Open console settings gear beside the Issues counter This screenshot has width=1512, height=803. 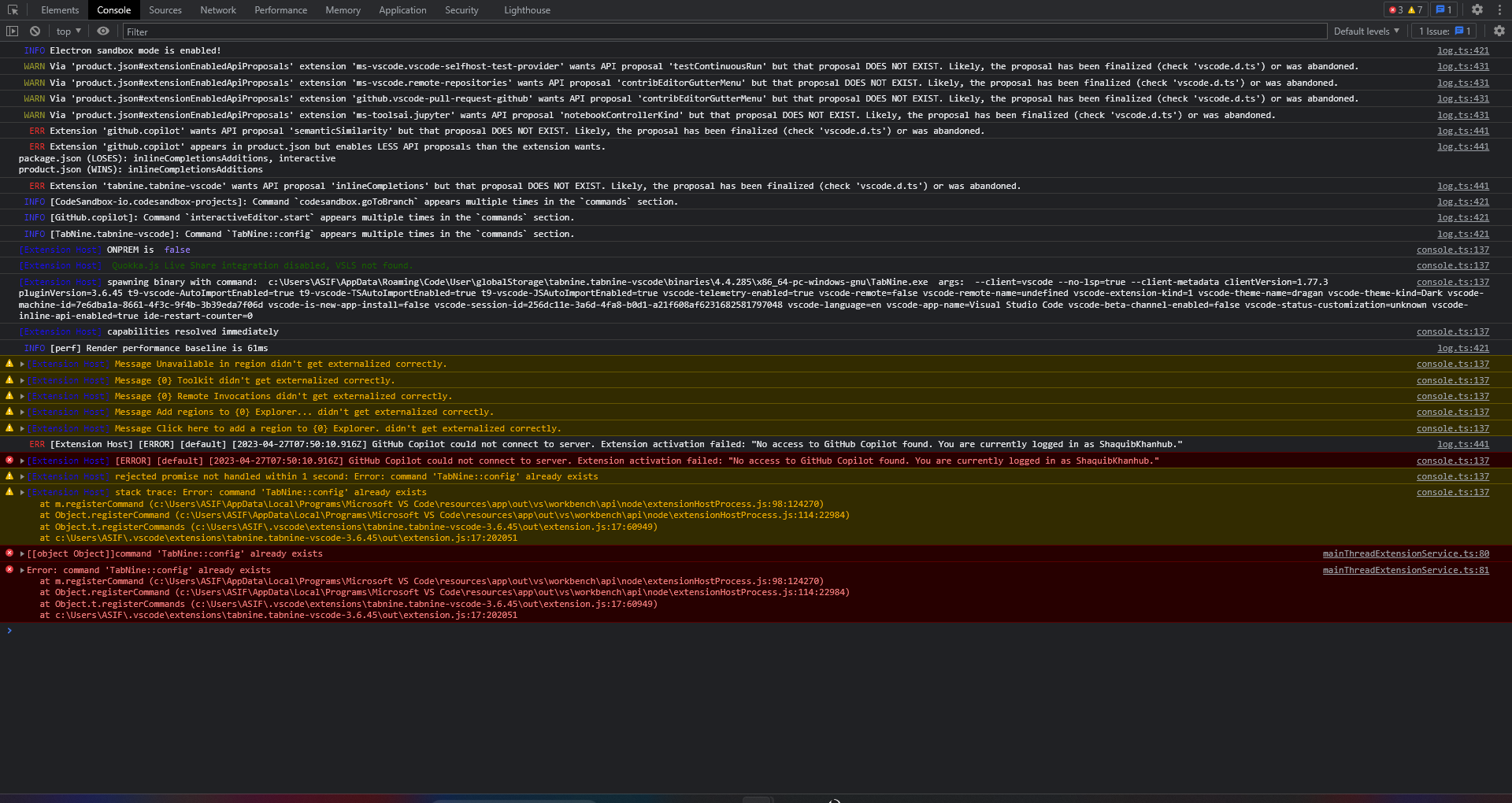pyautogui.click(x=1499, y=31)
